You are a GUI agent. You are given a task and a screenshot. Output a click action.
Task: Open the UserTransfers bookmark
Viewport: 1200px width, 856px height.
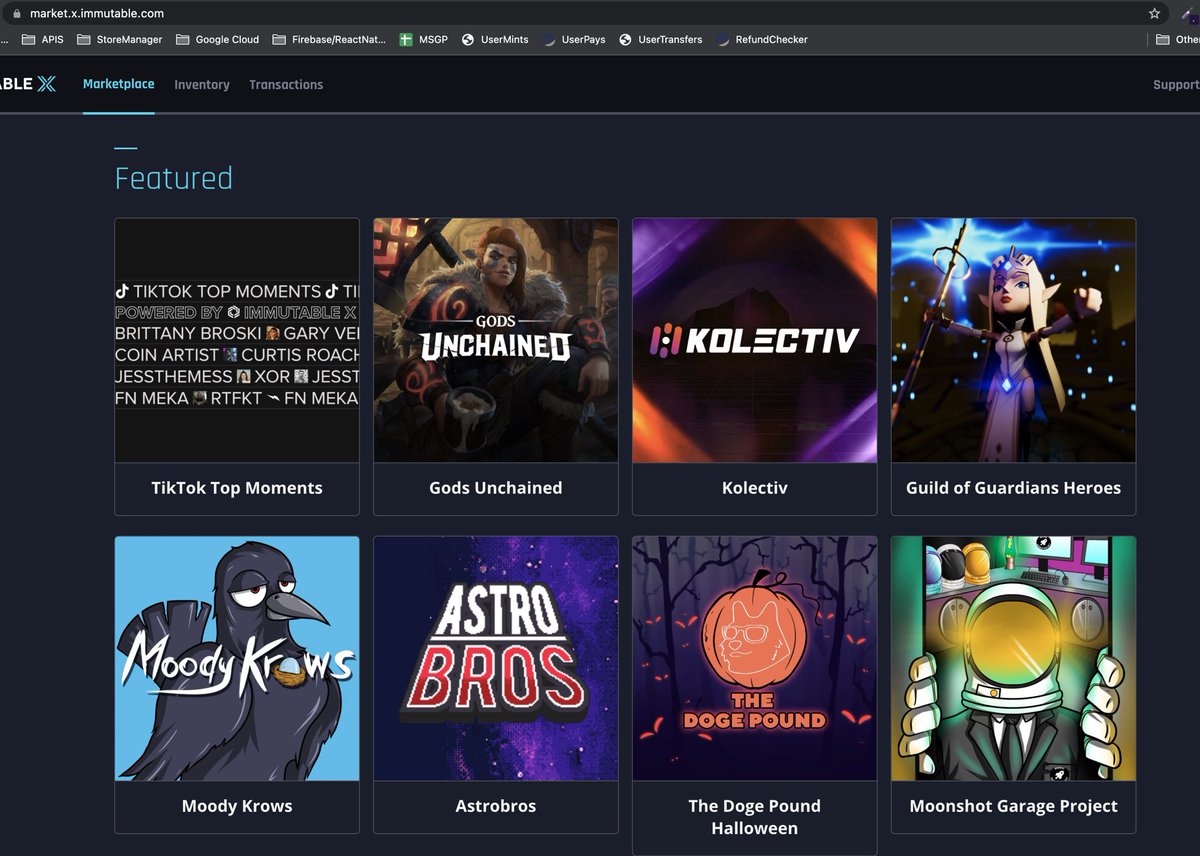pos(661,40)
